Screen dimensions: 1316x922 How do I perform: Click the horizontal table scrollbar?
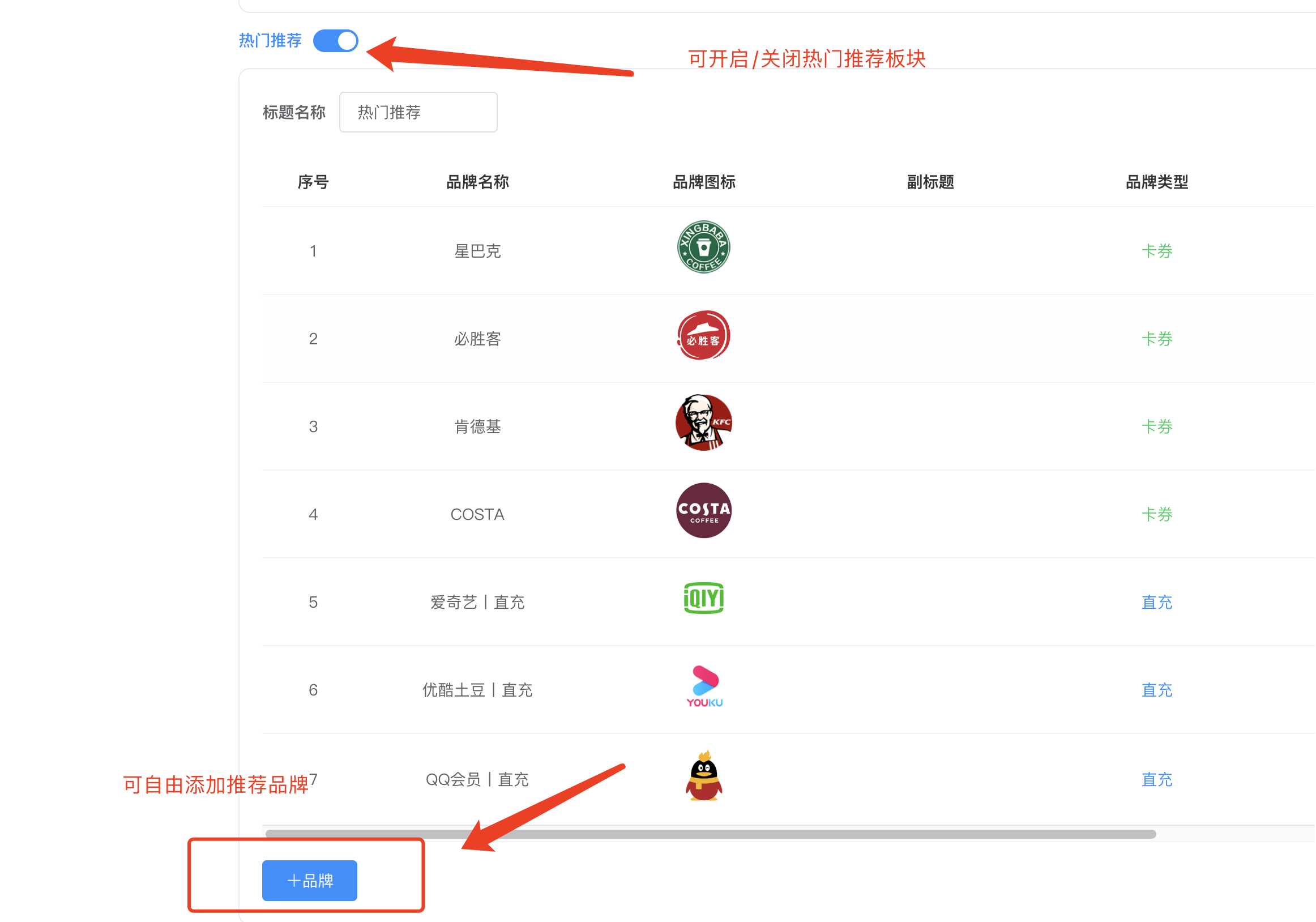pos(711,834)
